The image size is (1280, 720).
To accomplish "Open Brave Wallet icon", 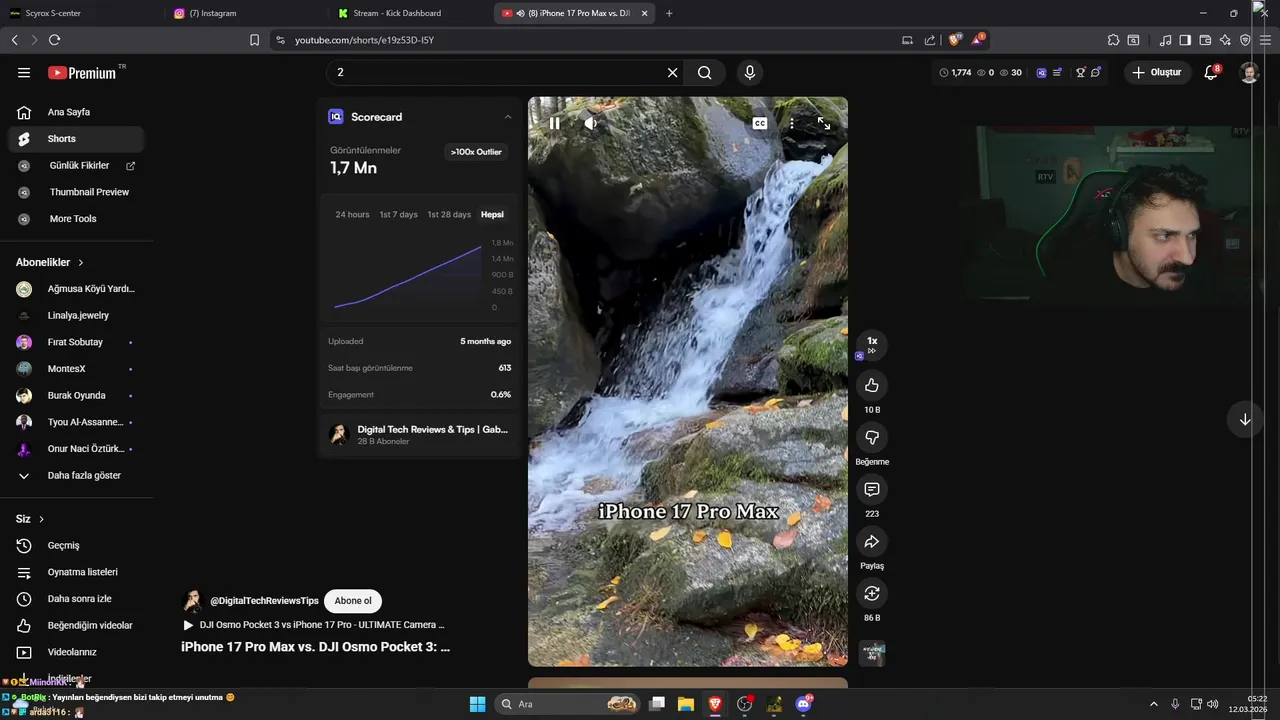I will click(1205, 40).
